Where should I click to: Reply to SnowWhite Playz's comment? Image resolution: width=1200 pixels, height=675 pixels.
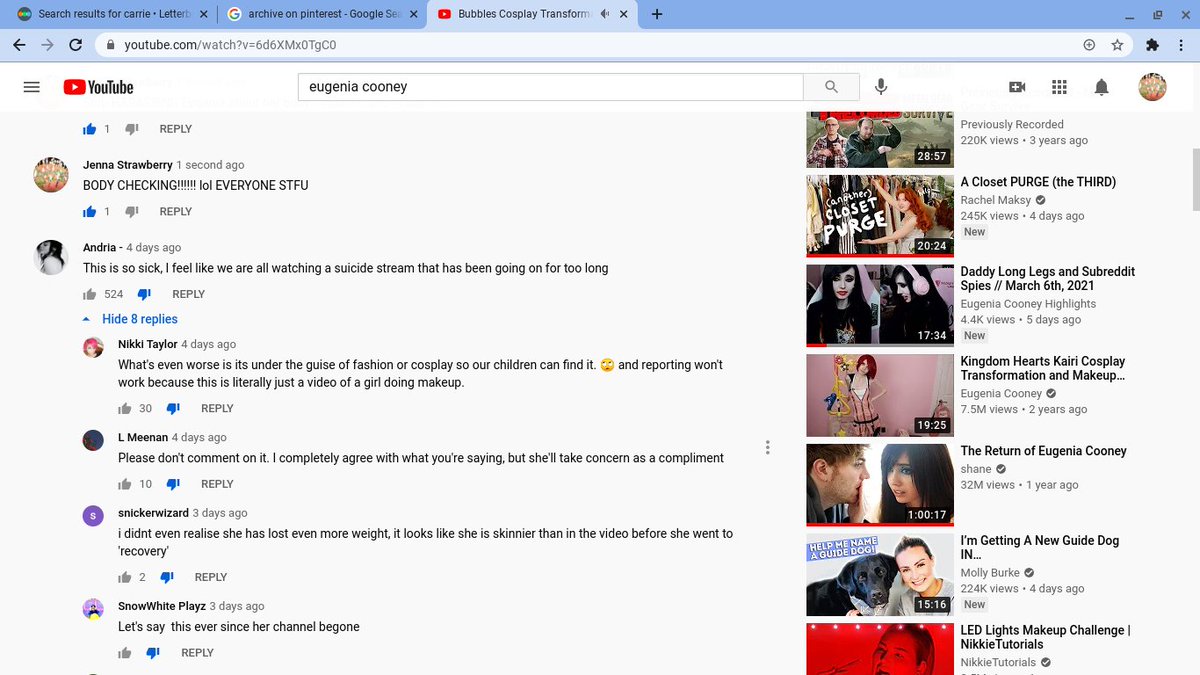tap(197, 653)
